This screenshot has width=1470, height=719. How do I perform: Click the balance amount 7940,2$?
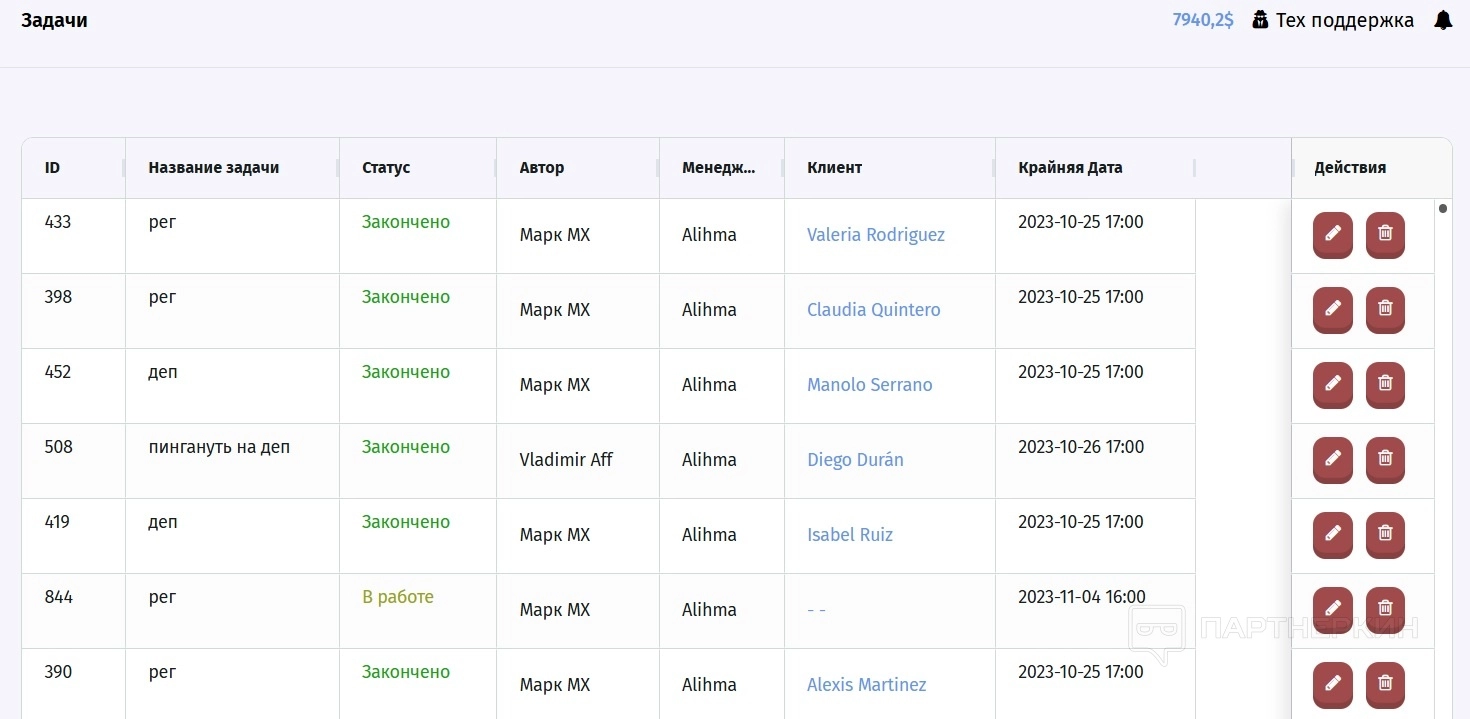pos(1203,20)
